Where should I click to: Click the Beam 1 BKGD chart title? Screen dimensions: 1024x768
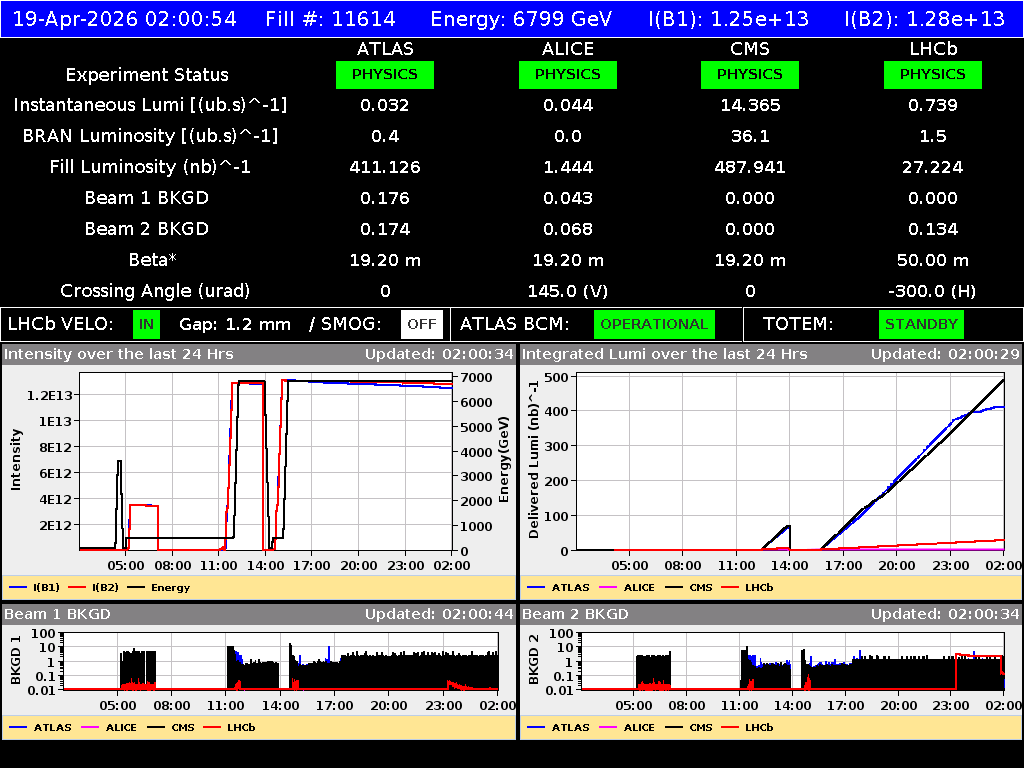click(57, 614)
